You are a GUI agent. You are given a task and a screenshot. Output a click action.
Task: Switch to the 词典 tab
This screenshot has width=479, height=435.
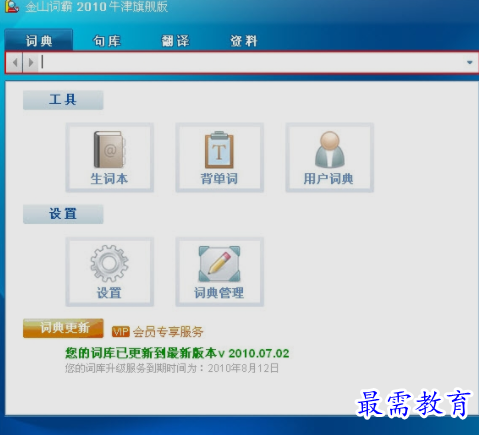tap(39, 41)
